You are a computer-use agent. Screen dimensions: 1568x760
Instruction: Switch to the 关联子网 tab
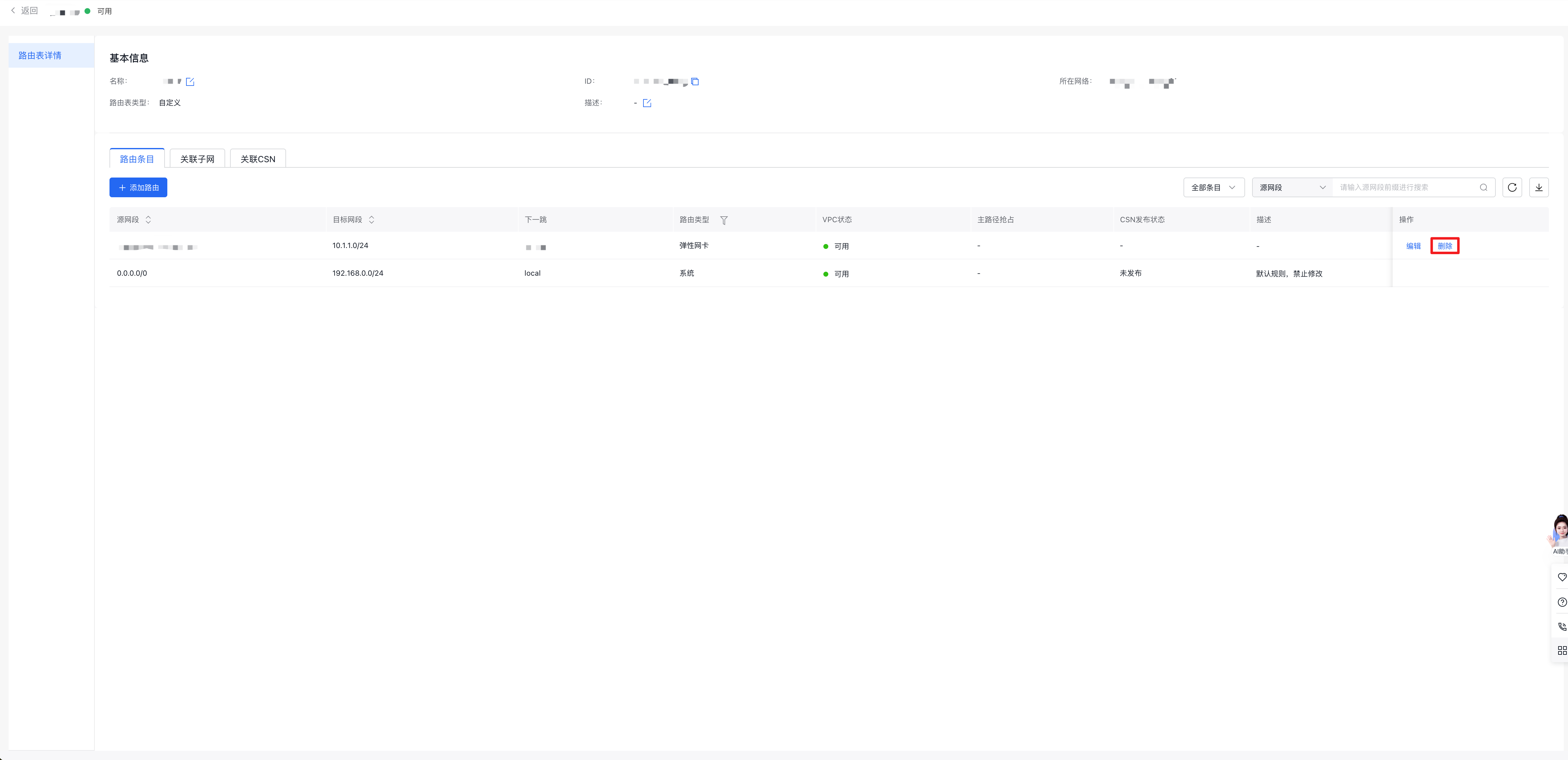pos(197,159)
